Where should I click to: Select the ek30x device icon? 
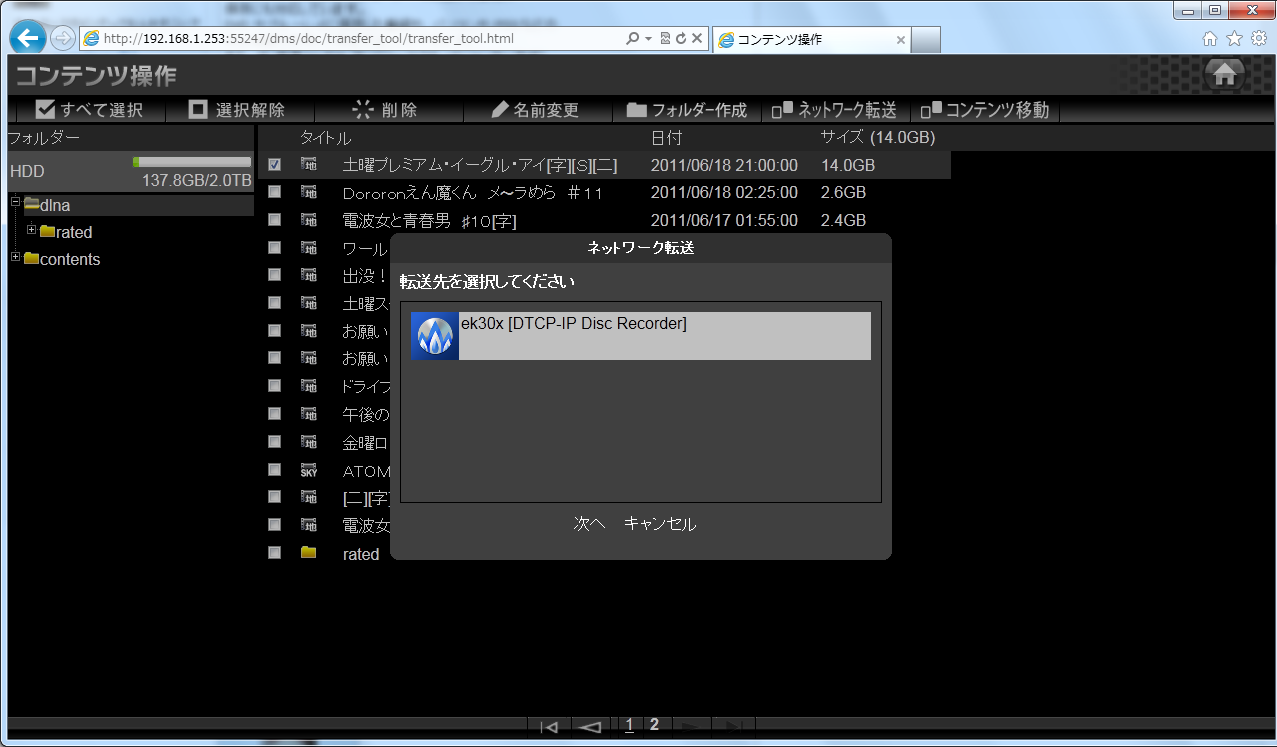(435, 336)
